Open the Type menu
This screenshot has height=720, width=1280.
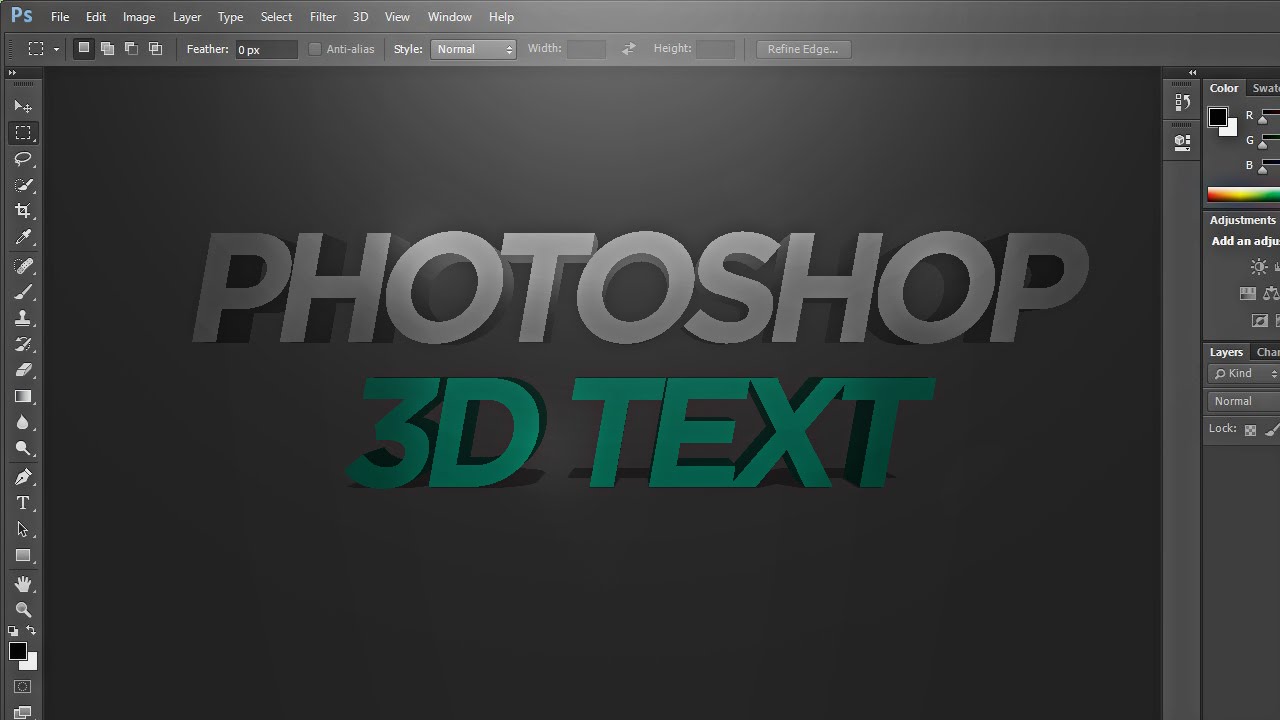pos(230,17)
